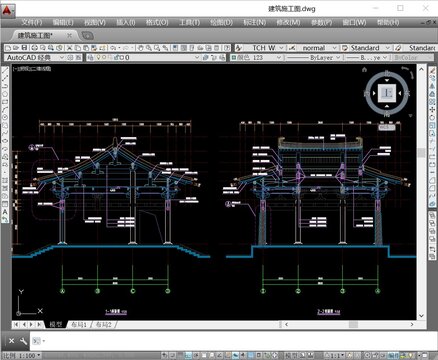Toggle the layer freeze sun icon
The image size is (438, 360).
[x=104, y=57]
